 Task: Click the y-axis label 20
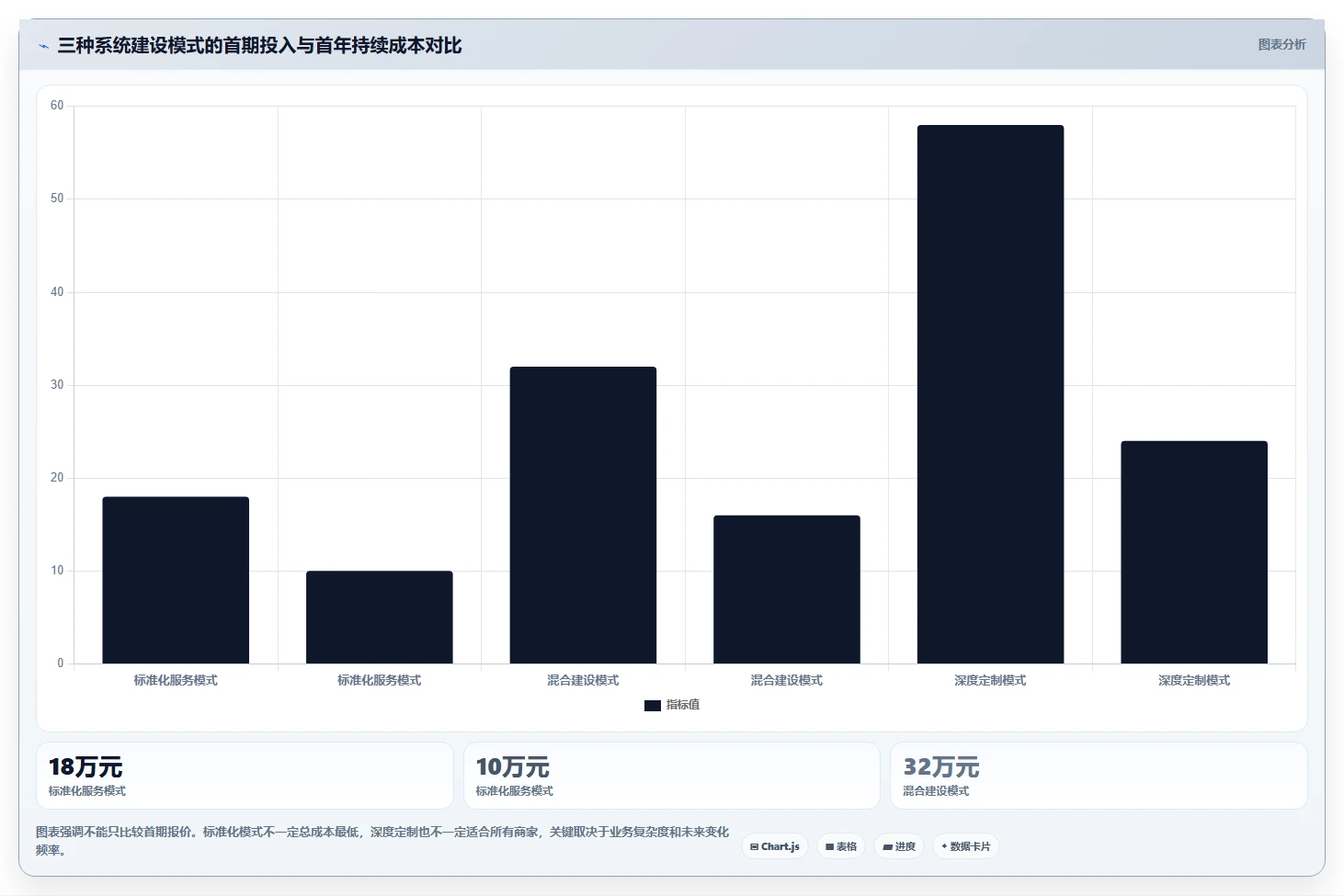[x=57, y=478]
